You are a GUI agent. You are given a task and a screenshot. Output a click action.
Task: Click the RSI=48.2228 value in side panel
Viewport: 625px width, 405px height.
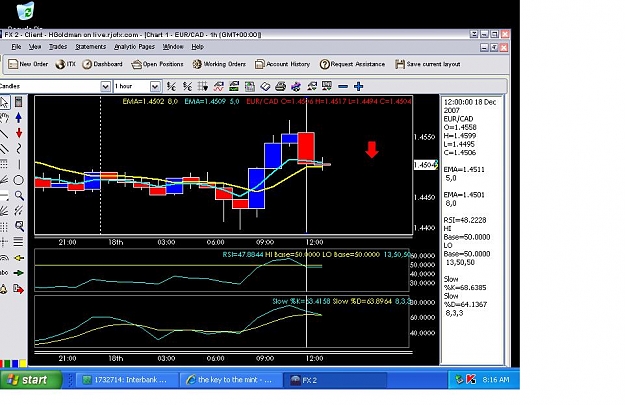[x=465, y=220]
